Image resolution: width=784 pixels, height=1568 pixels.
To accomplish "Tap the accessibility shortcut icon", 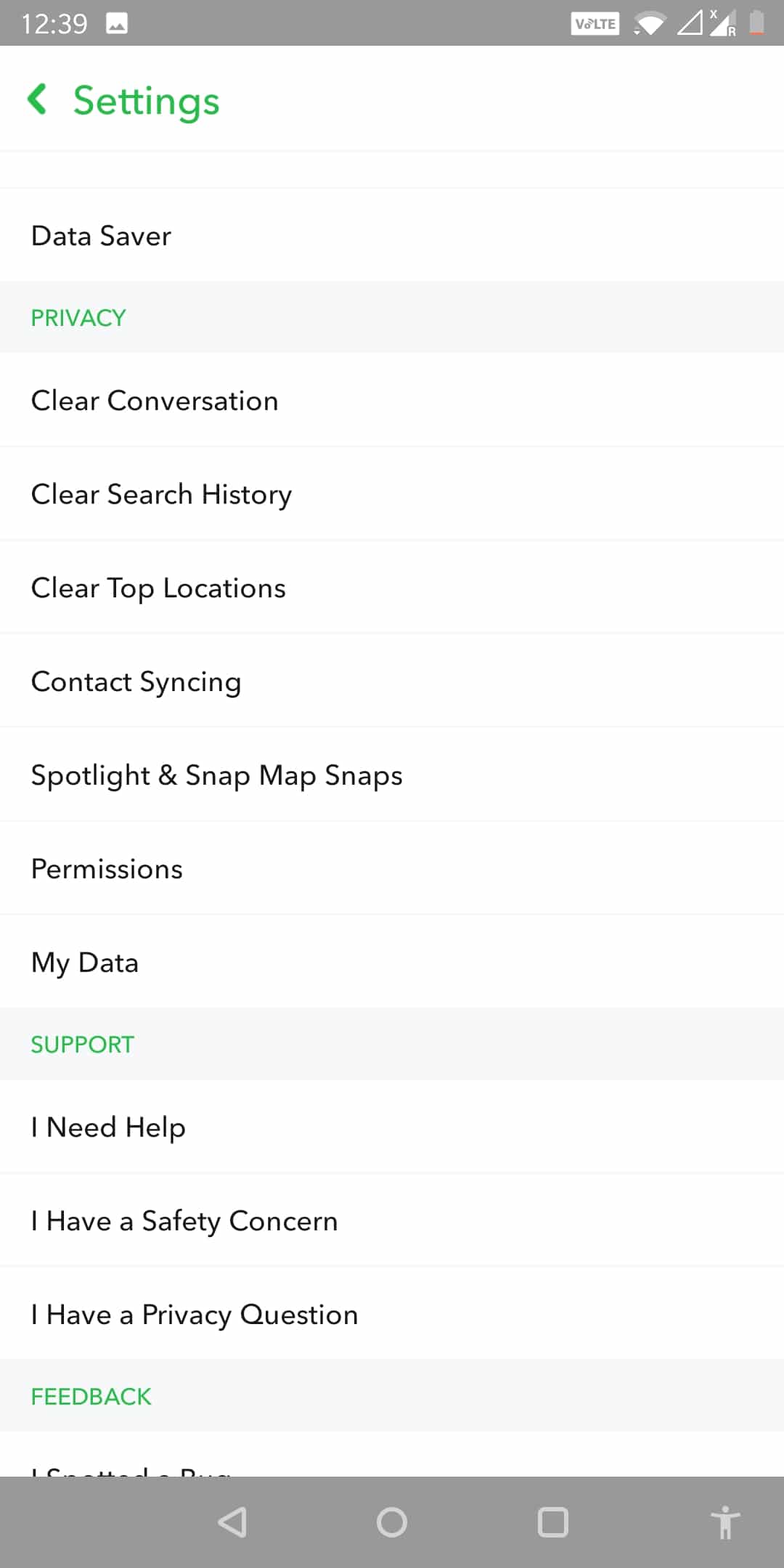I will point(724,1522).
